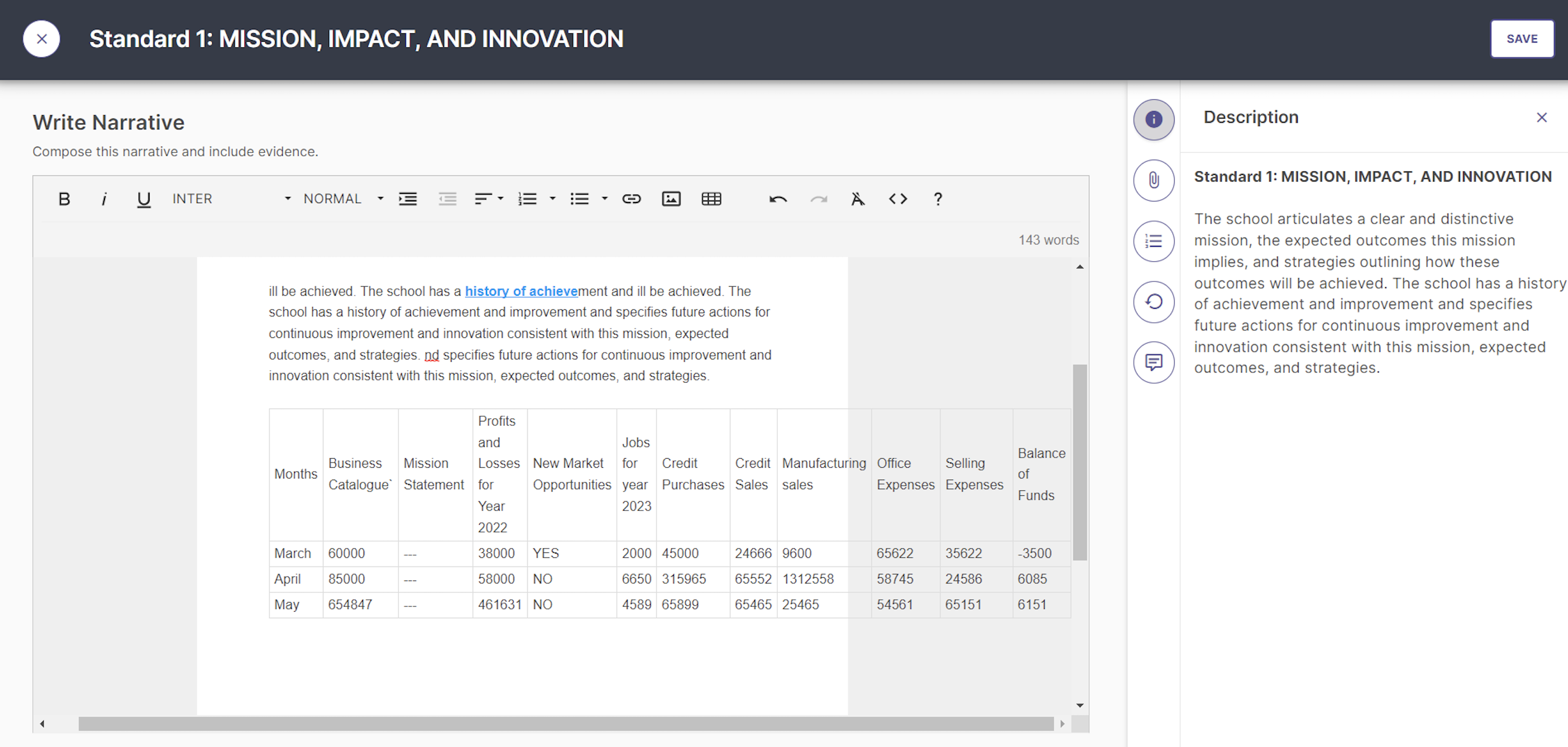Image resolution: width=1568 pixels, height=747 pixels.
Task: Click the bulleted list icon
Action: pyautogui.click(x=580, y=199)
